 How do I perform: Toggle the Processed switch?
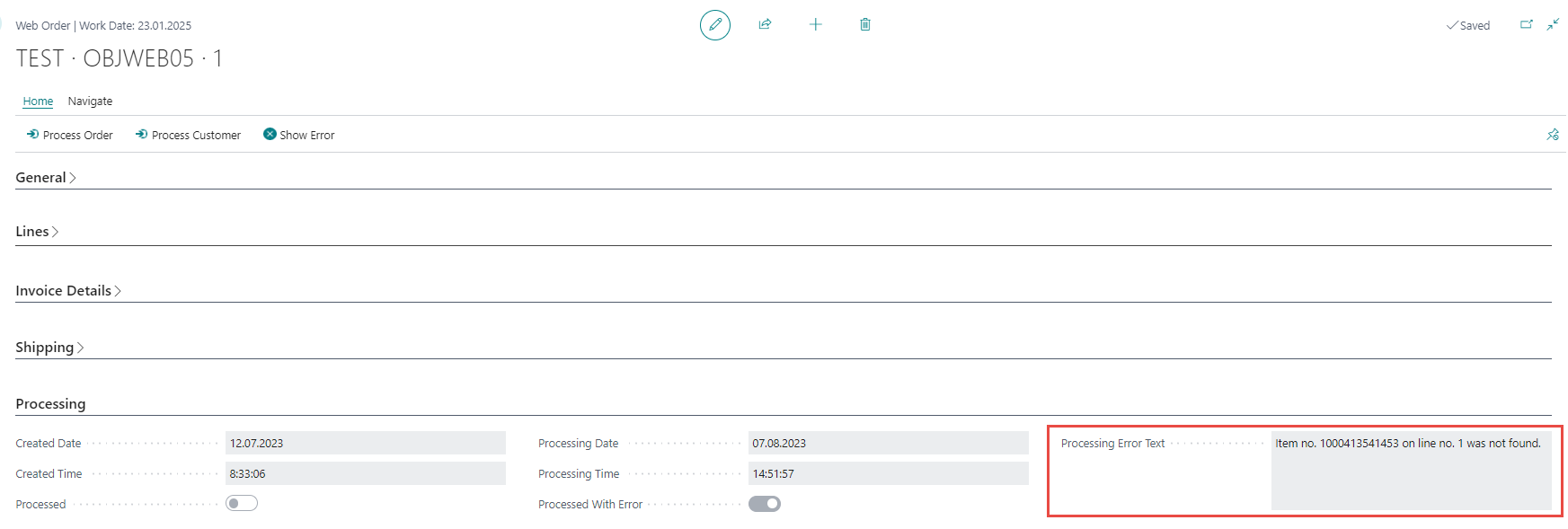(242, 503)
